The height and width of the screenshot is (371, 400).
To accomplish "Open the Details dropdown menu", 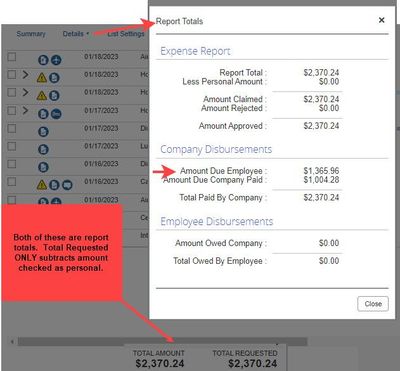I will 76,34.
